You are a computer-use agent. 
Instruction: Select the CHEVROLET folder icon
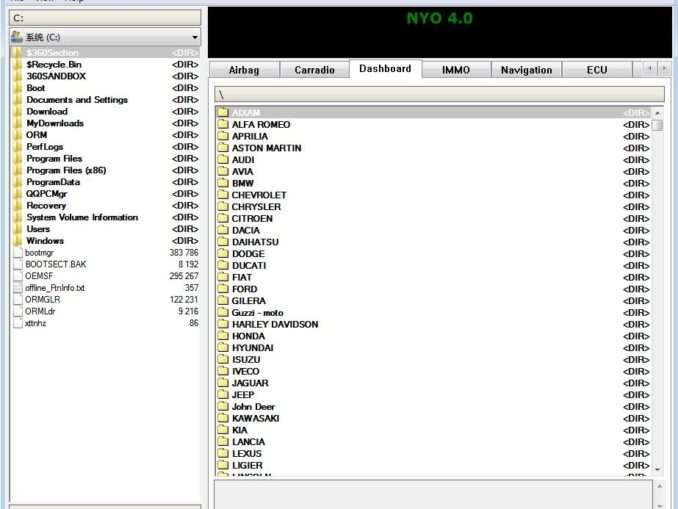point(223,195)
